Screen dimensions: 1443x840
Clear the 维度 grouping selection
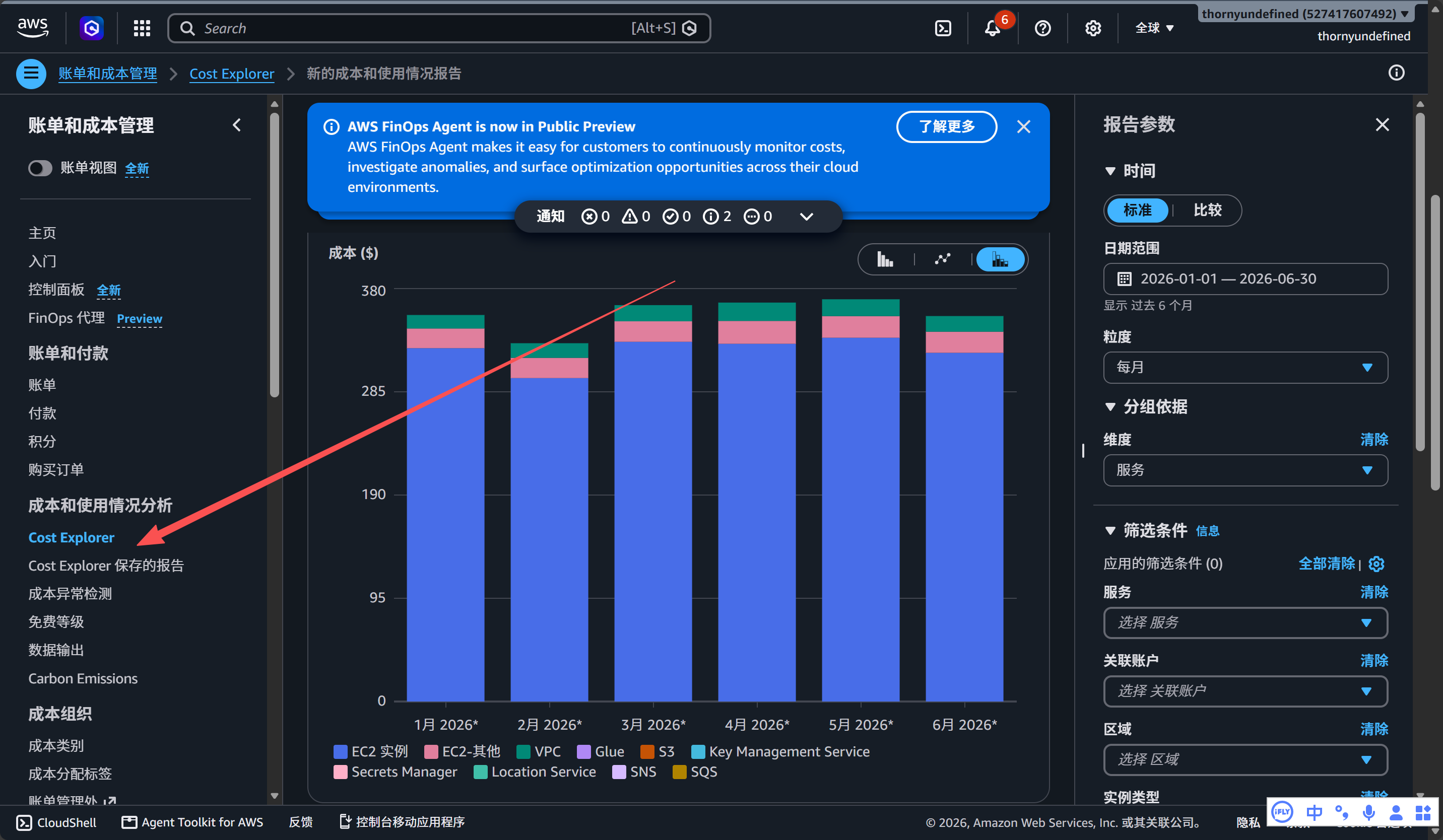[x=1374, y=440]
